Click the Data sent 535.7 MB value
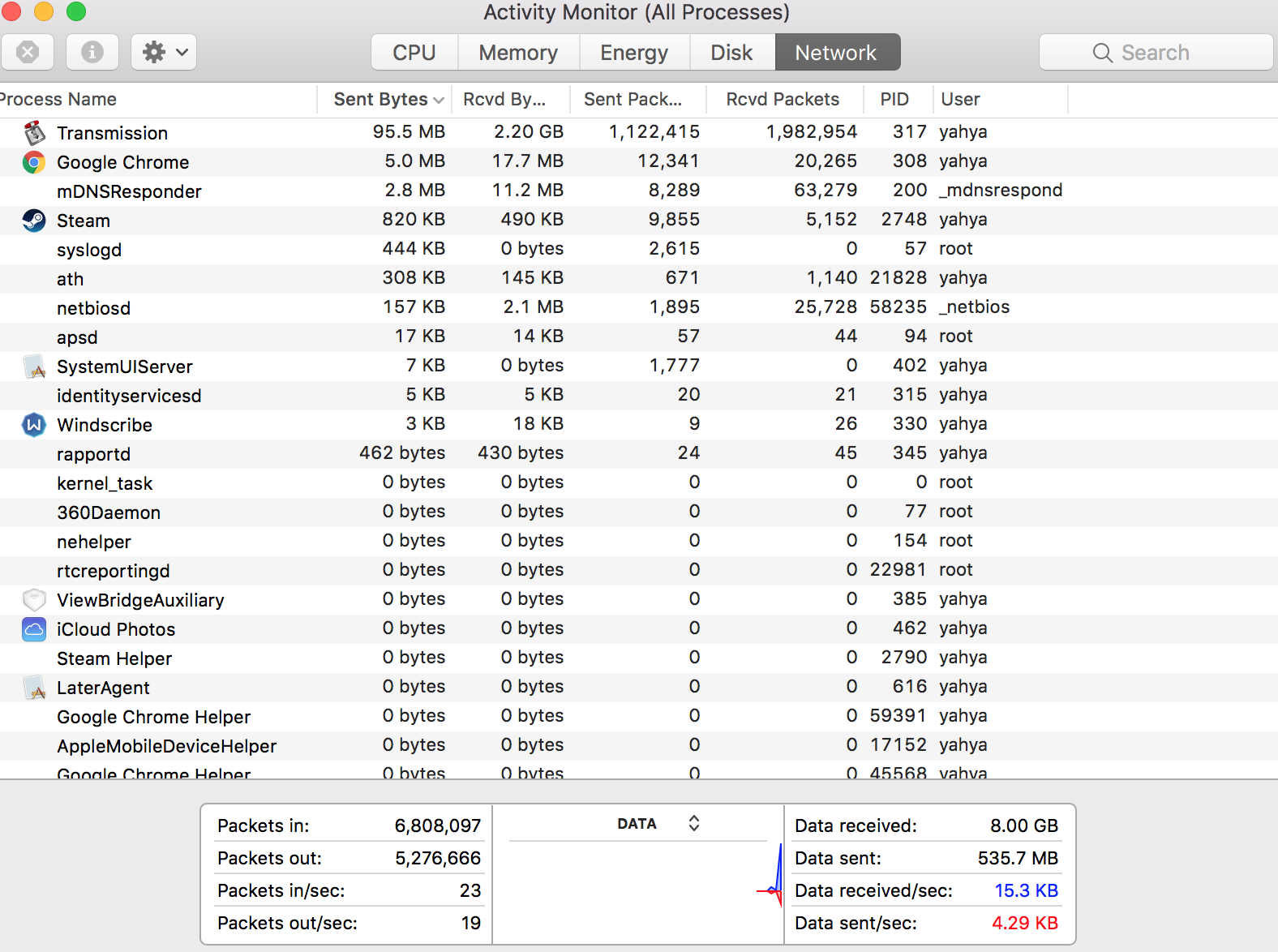This screenshot has height=952, width=1278. click(1018, 858)
